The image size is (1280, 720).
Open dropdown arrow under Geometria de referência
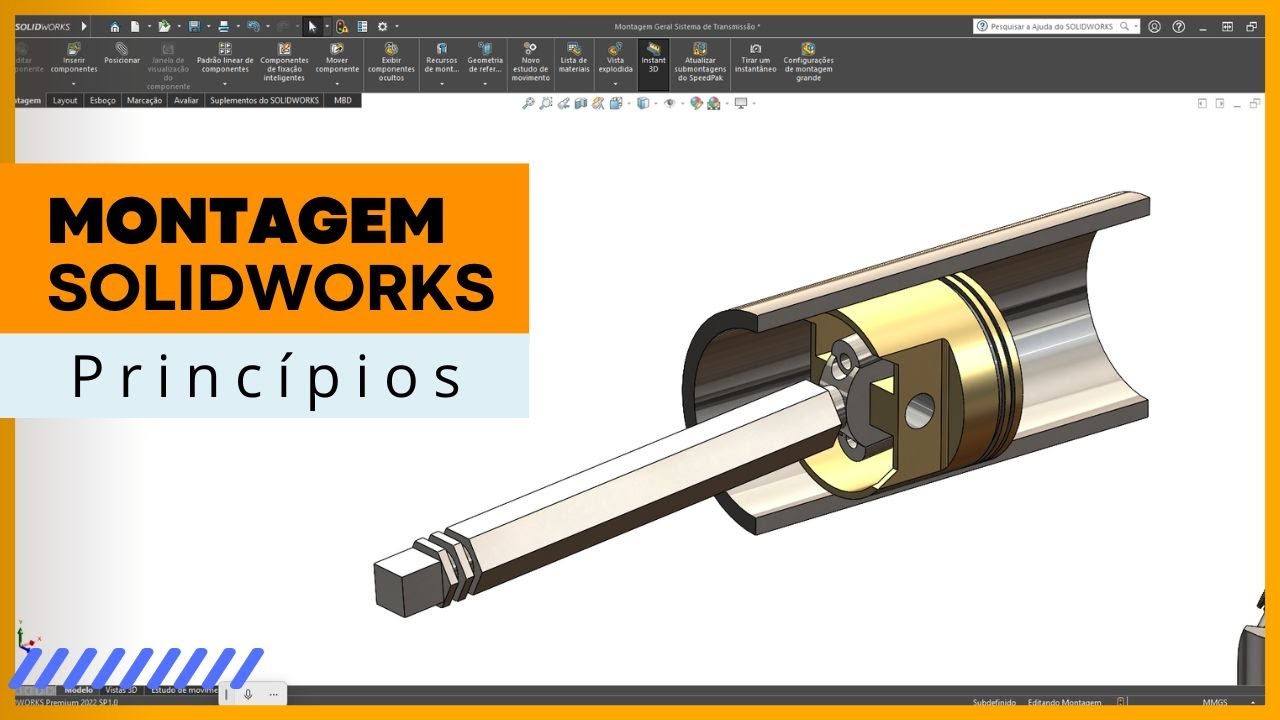[485, 84]
